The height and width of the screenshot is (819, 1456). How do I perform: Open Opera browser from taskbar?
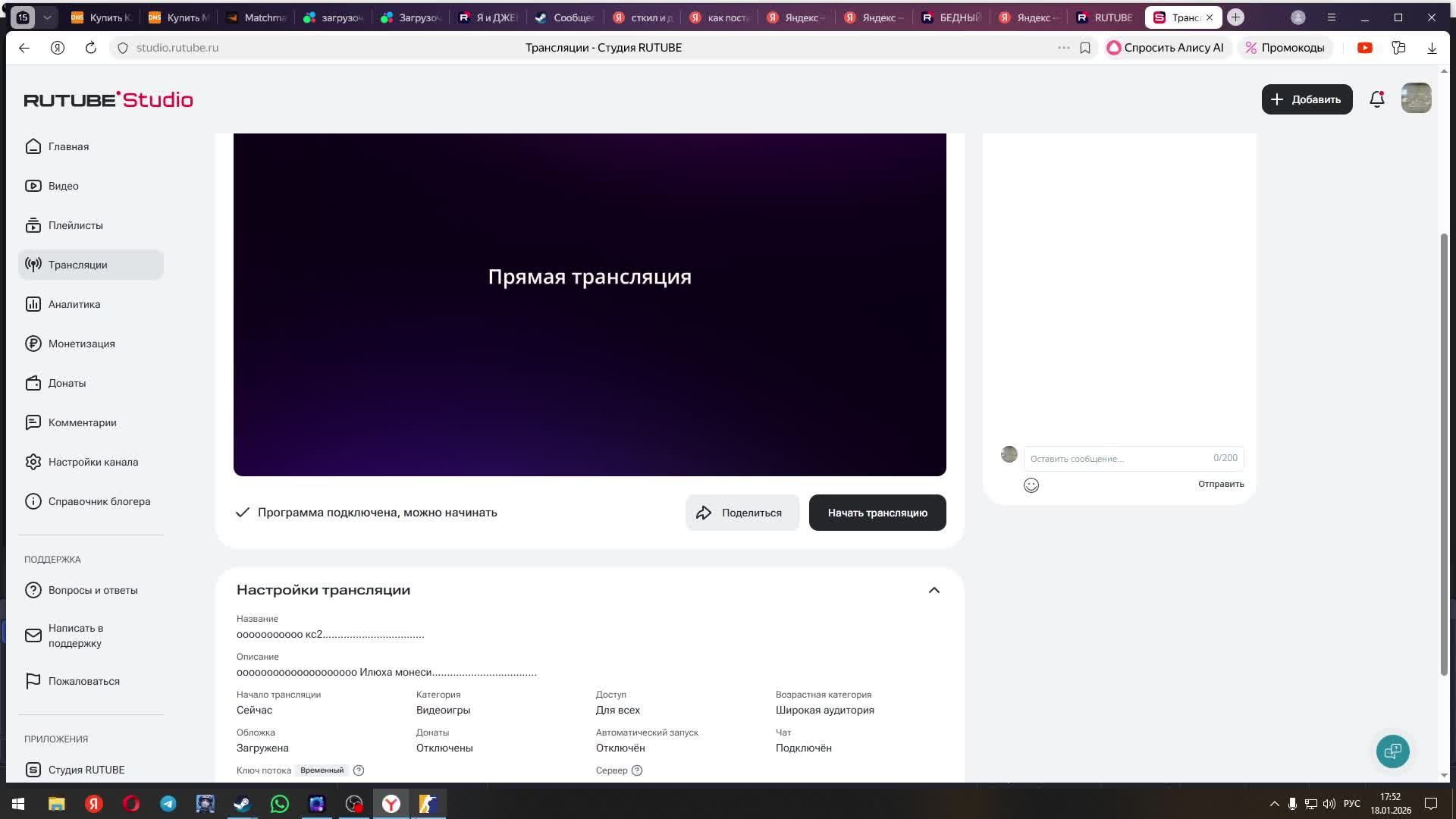(130, 804)
